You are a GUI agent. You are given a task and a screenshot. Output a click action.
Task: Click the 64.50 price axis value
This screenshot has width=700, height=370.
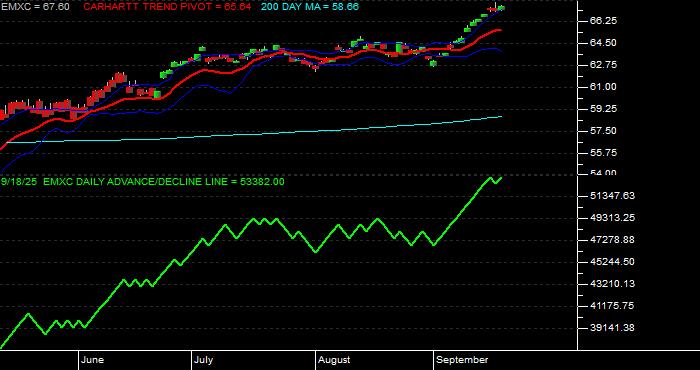click(604, 43)
